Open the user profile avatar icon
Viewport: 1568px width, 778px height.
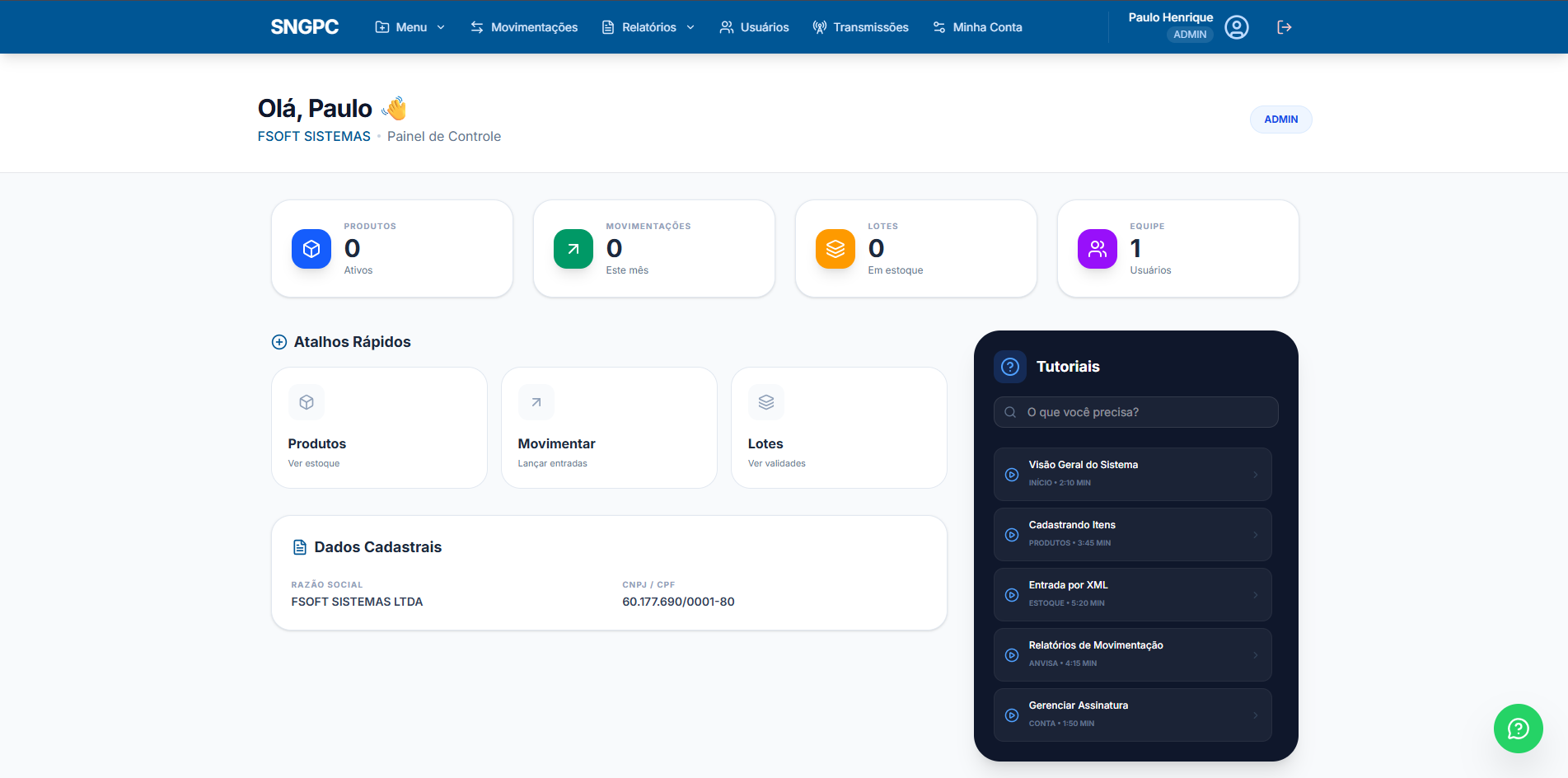tap(1236, 27)
